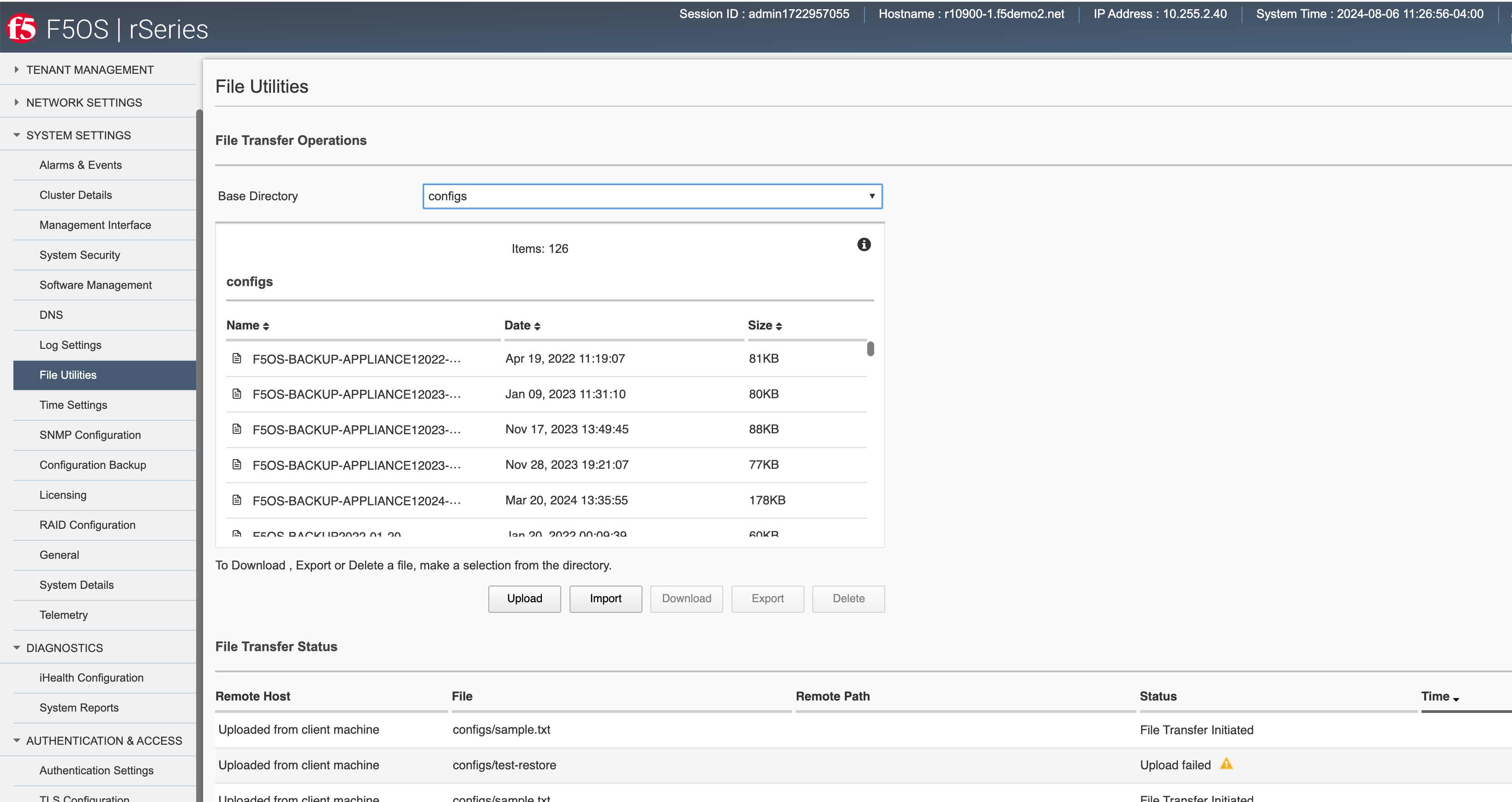Click Remote Path column header
1512x802 pixels.
tap(832, 696)
